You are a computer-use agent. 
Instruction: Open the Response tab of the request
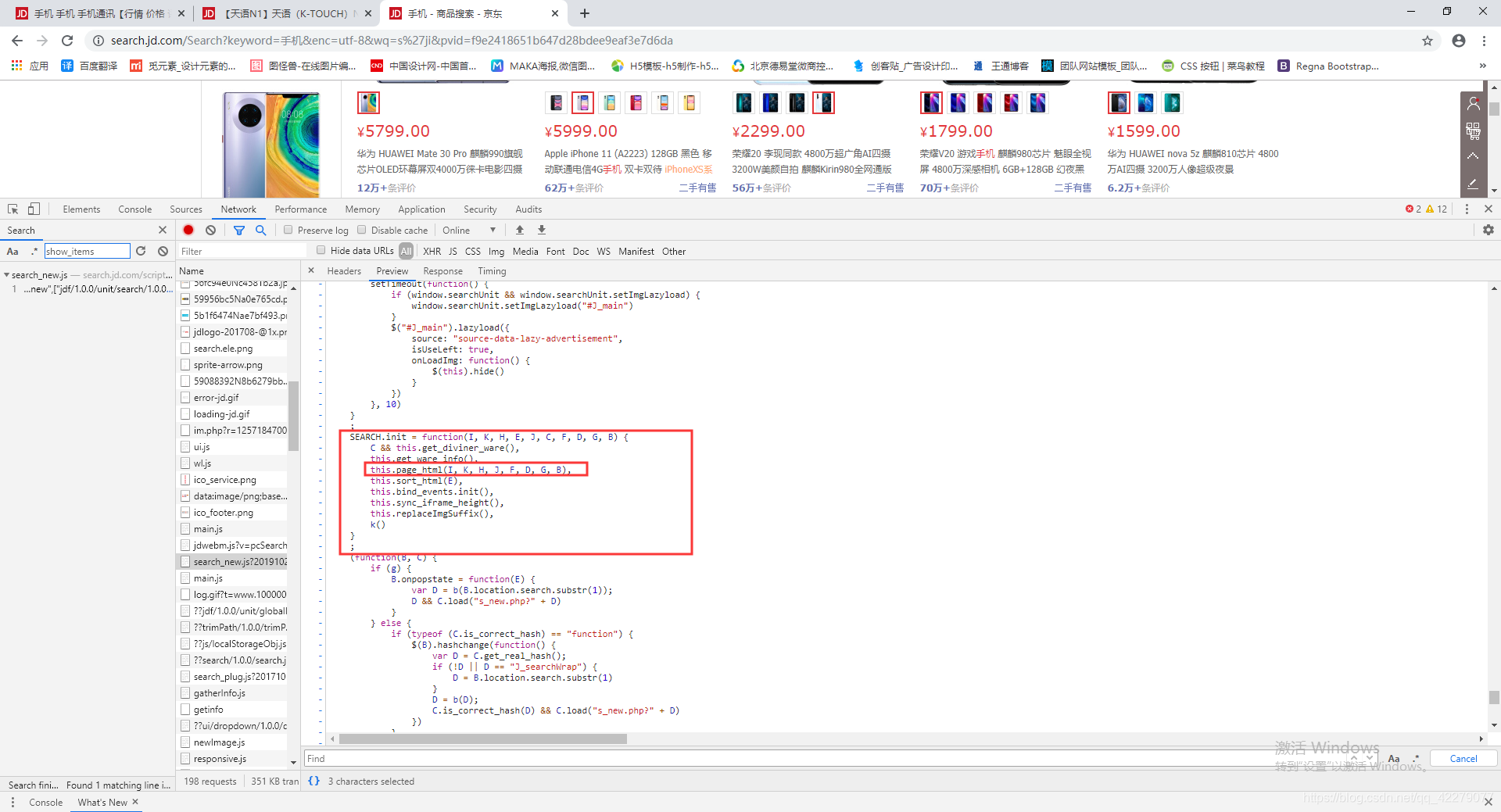click(442, 271)
